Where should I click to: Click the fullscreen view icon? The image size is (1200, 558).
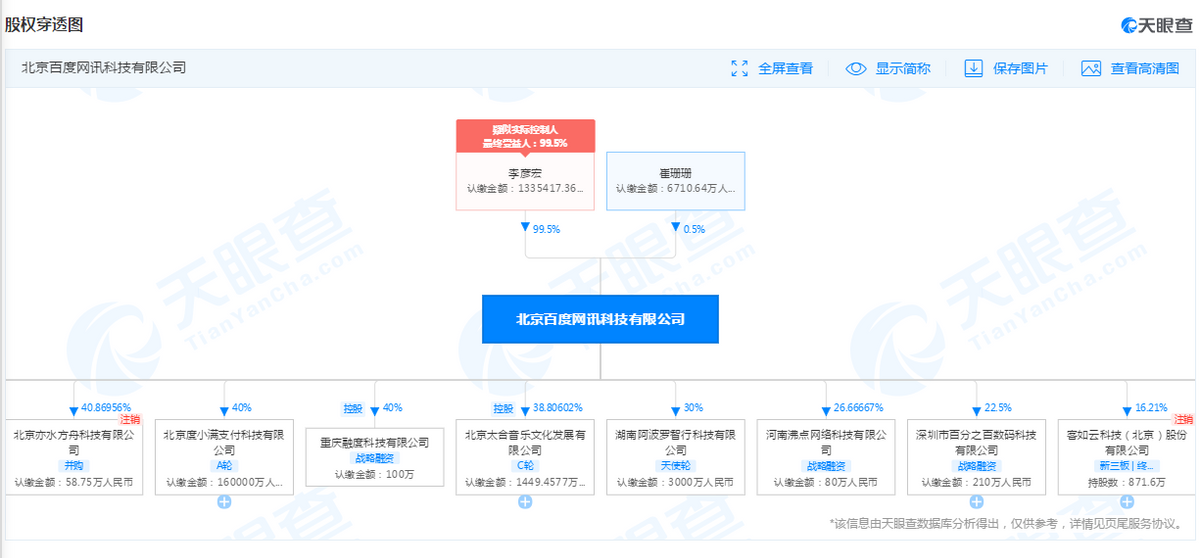tap(740, 68)
